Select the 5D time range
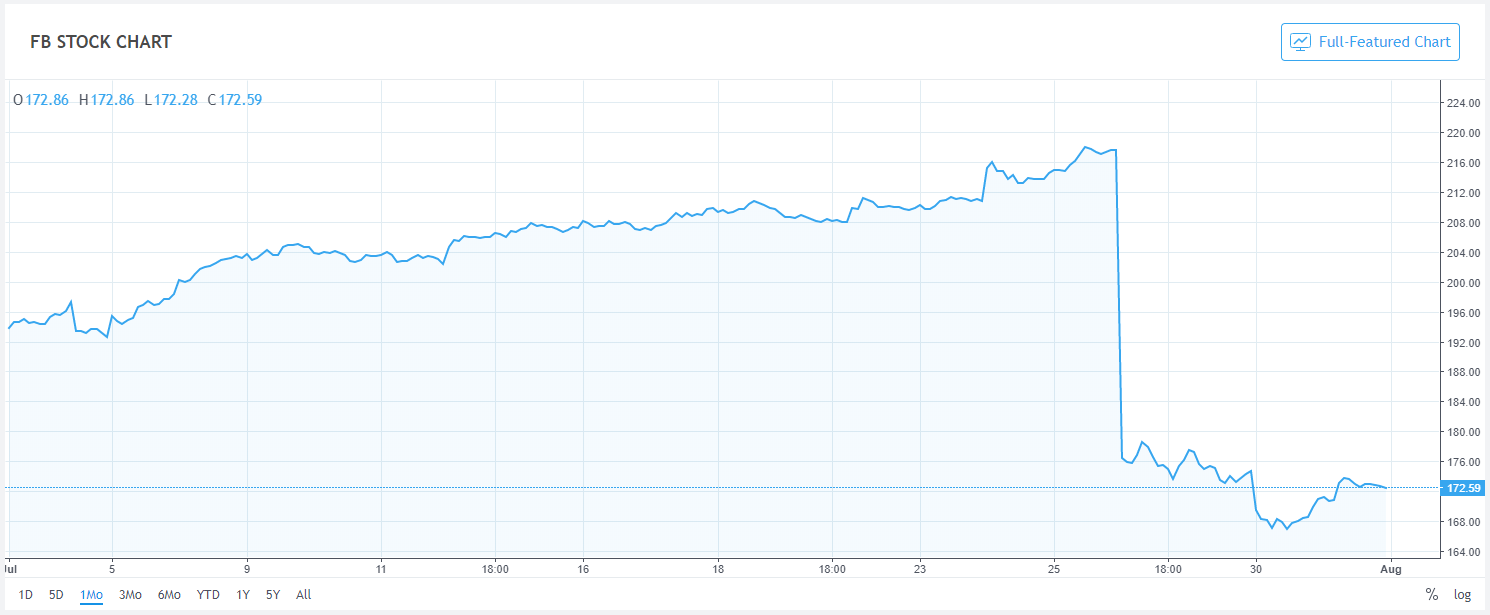The image size is (1490, 615). [56, 595]
